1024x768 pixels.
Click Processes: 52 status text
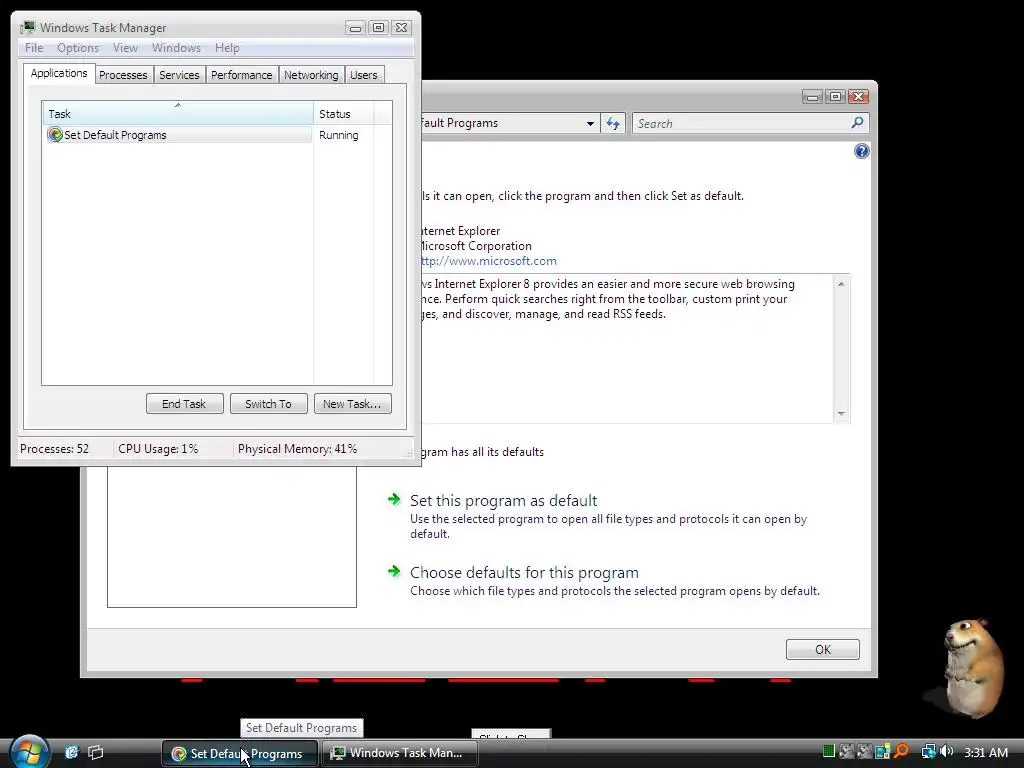(x=54, y=449)
